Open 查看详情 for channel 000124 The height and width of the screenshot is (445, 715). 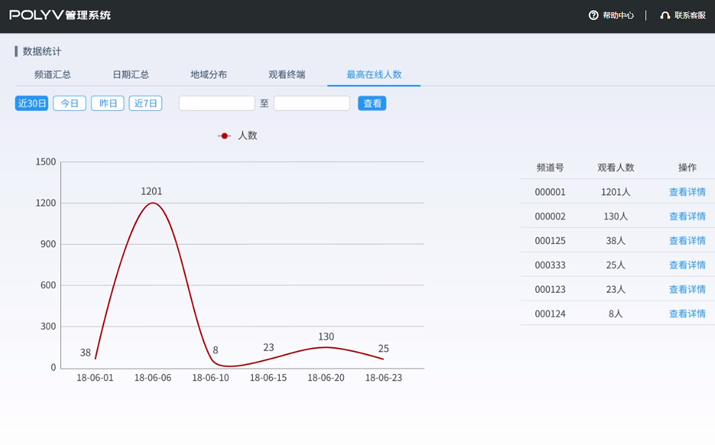click(x=687, y=314)
